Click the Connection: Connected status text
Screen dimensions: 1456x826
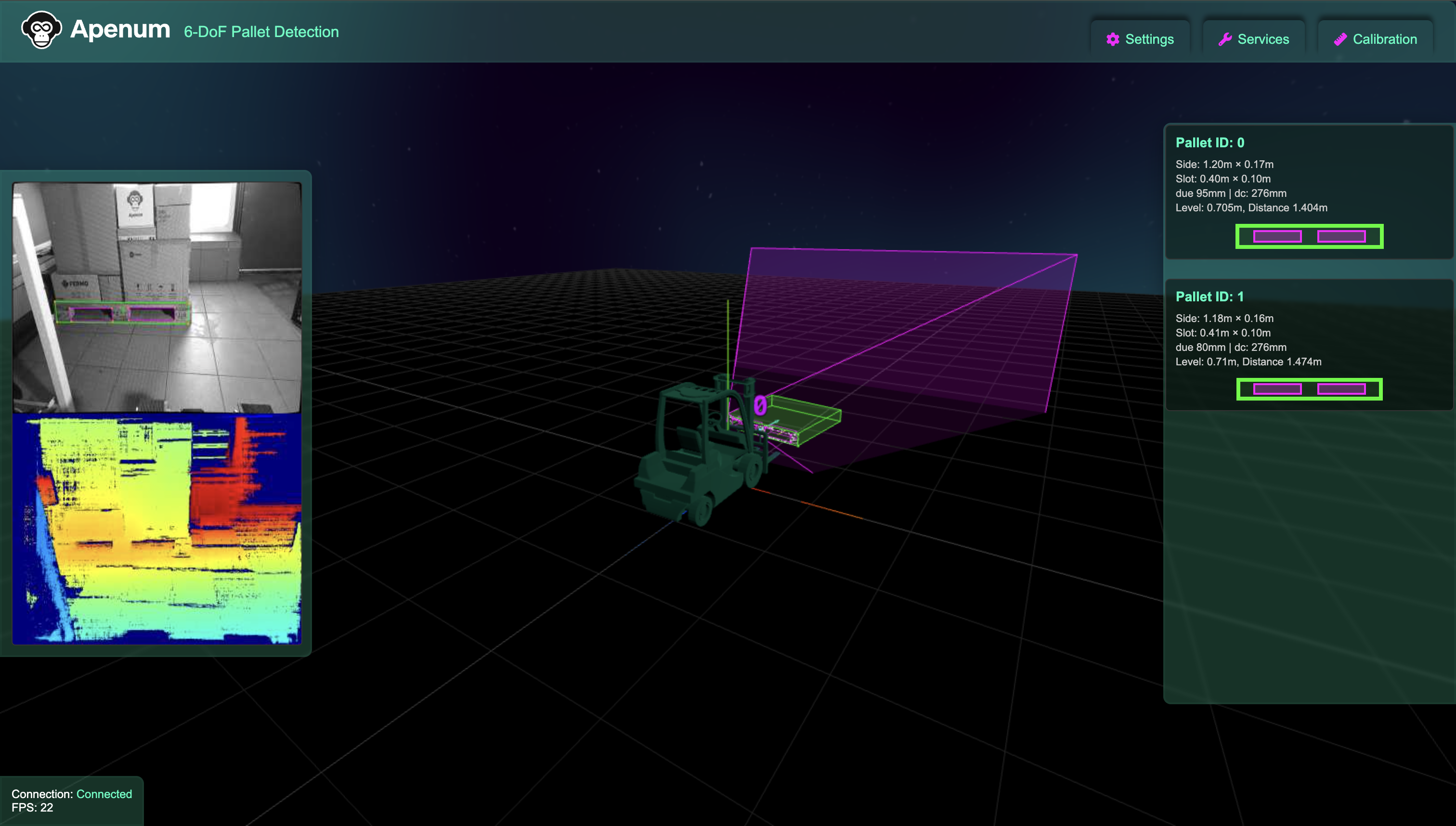coord(71,794)
